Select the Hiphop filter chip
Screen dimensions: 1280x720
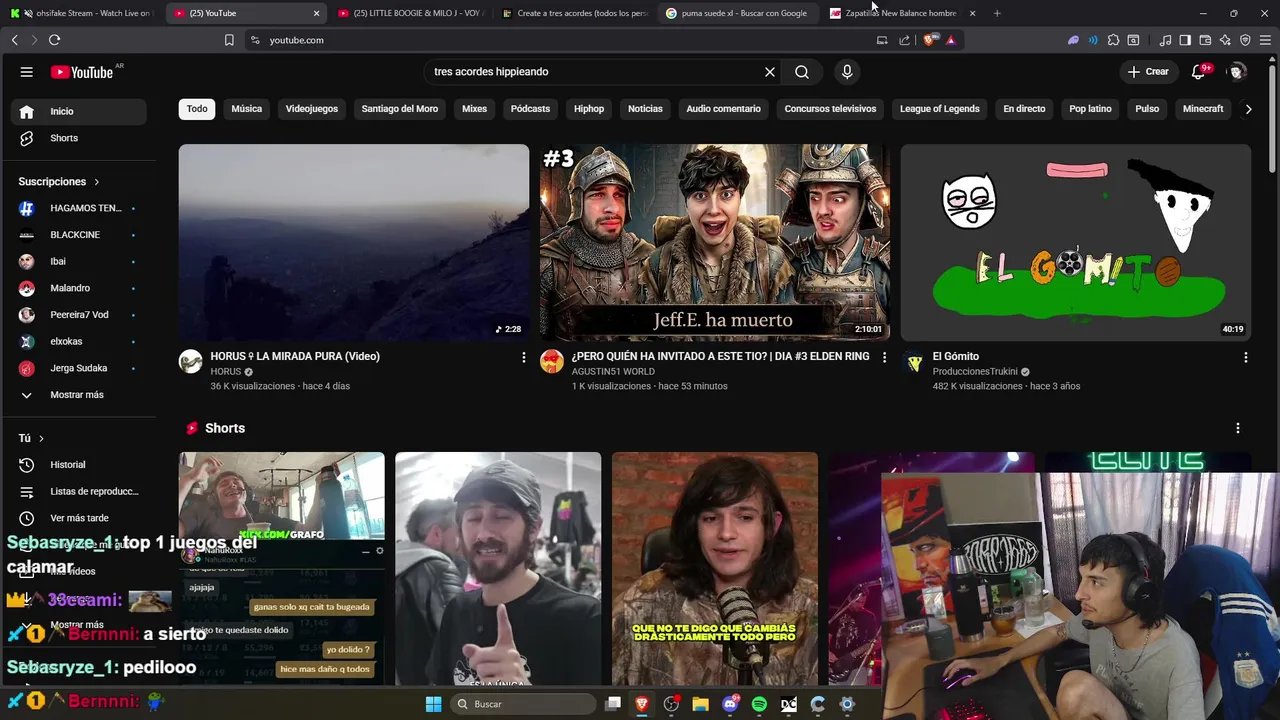tap(589, 109)
